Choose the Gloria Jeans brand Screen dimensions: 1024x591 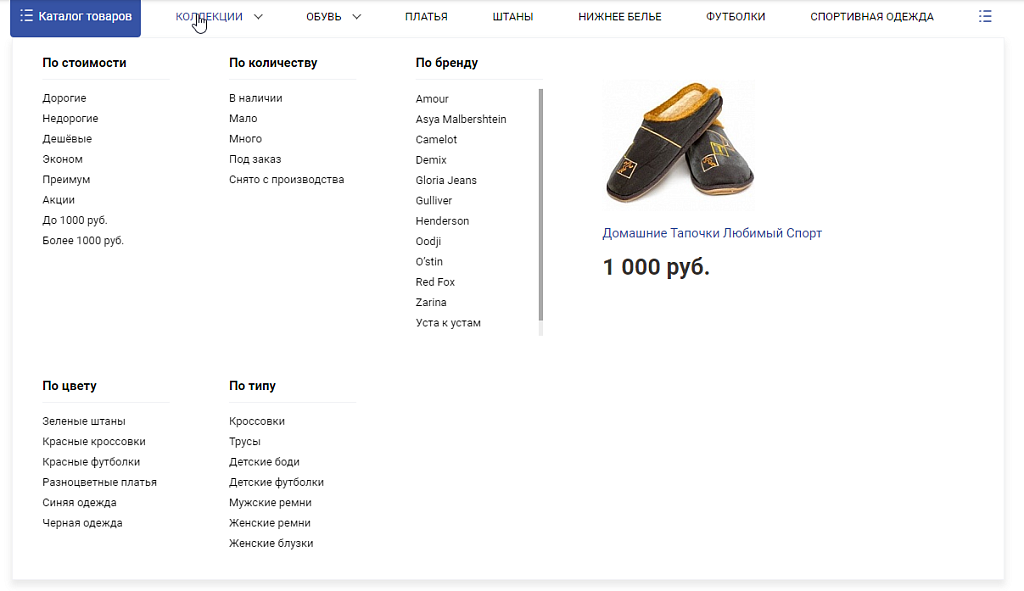click(x=446, y=180)
